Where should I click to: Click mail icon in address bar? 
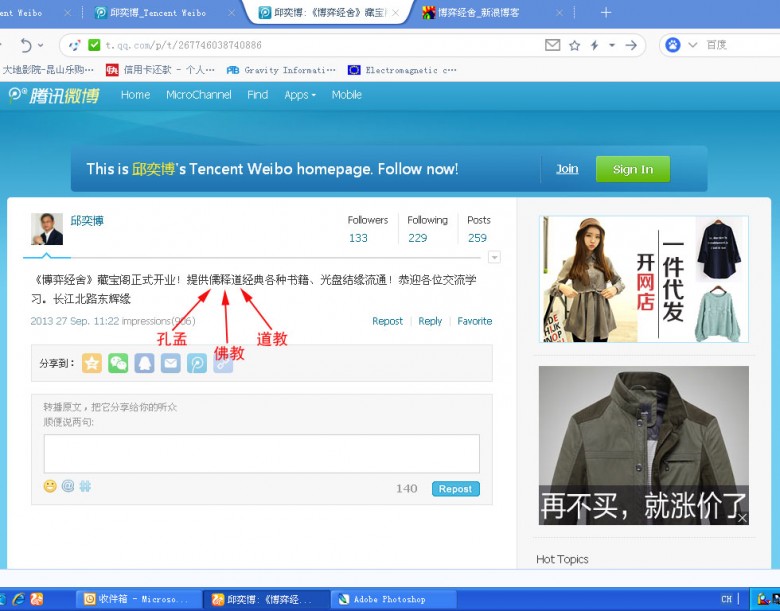(x=552, y=45)
